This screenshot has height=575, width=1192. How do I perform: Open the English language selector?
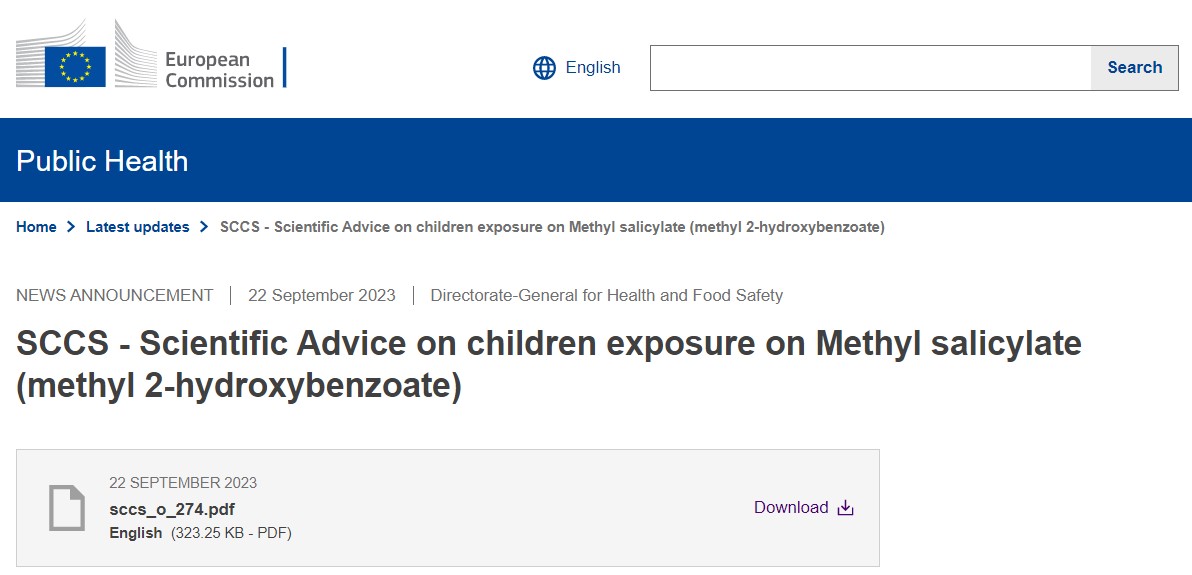coord(592,68)
